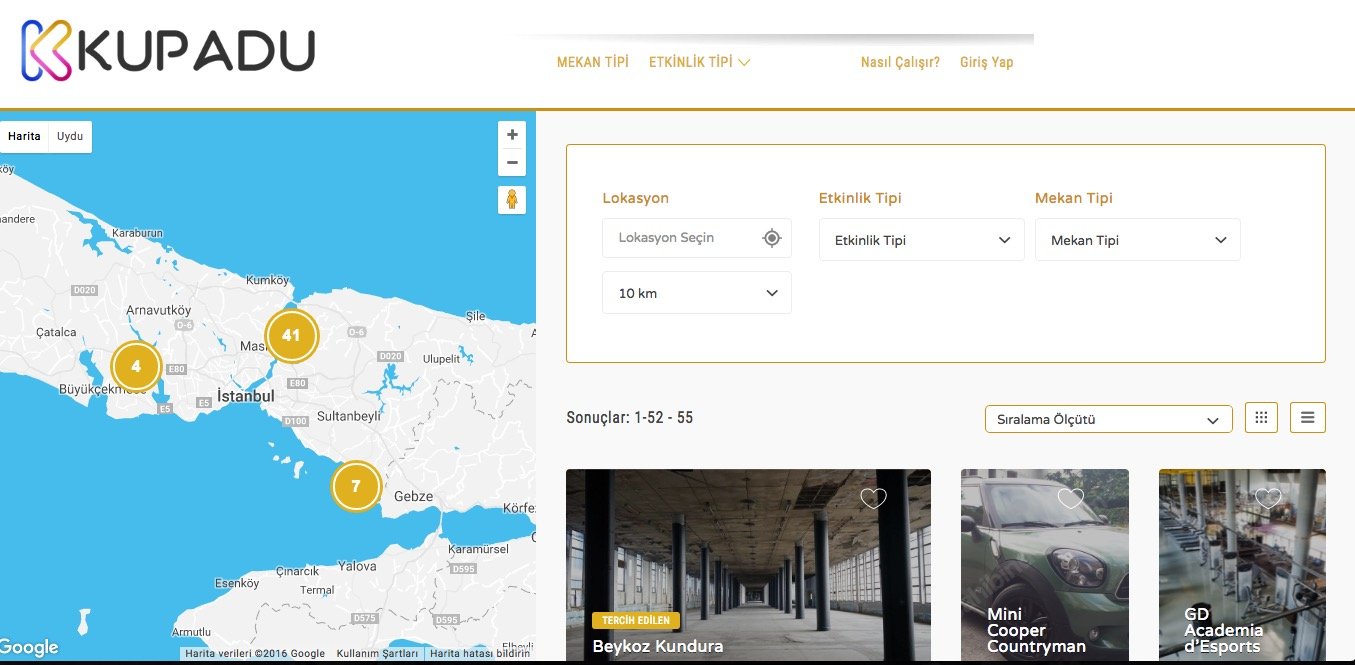Click the locate-me target icon

tap(771, 238)
